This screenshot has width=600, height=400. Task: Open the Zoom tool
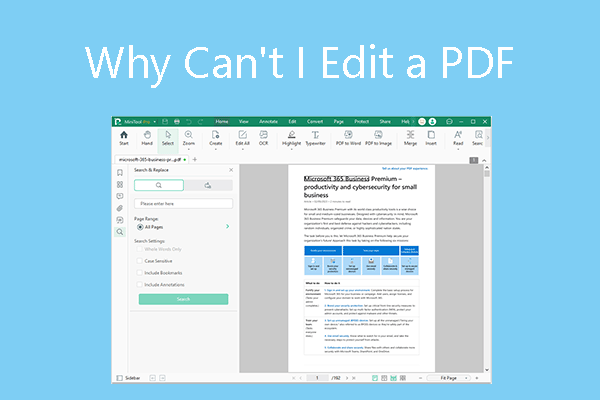189,138
